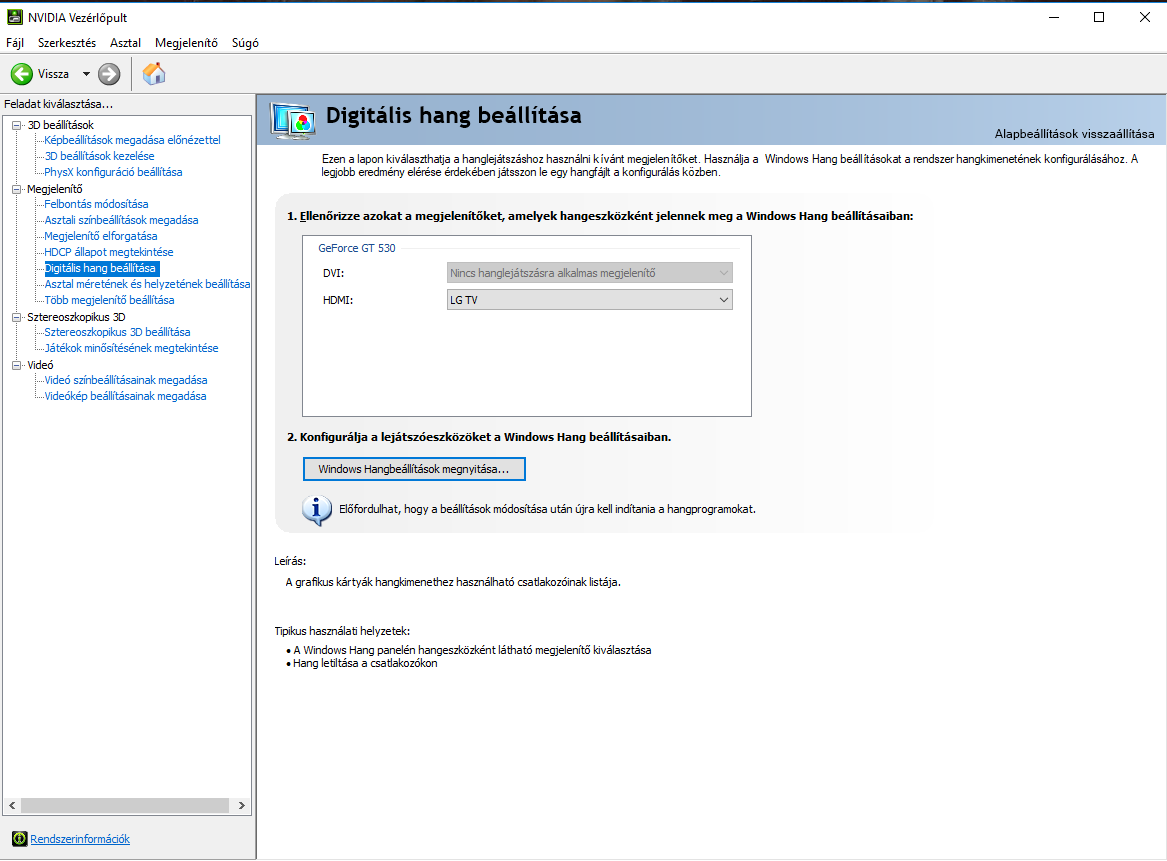Click the Megjelenítő category label in tree
This screenshot has height=861, width=1167.
pos(55,189)
